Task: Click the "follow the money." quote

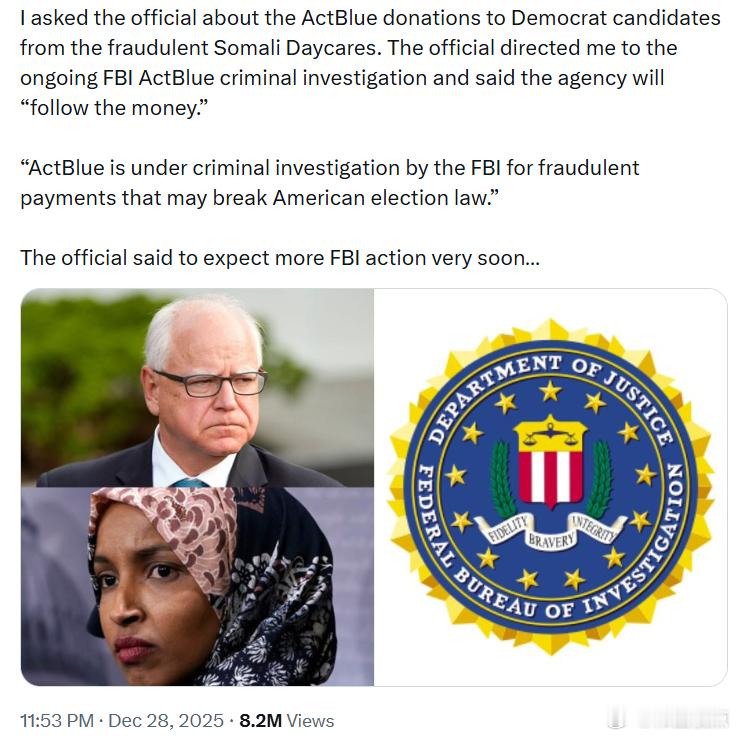Action: coord(114,108)
